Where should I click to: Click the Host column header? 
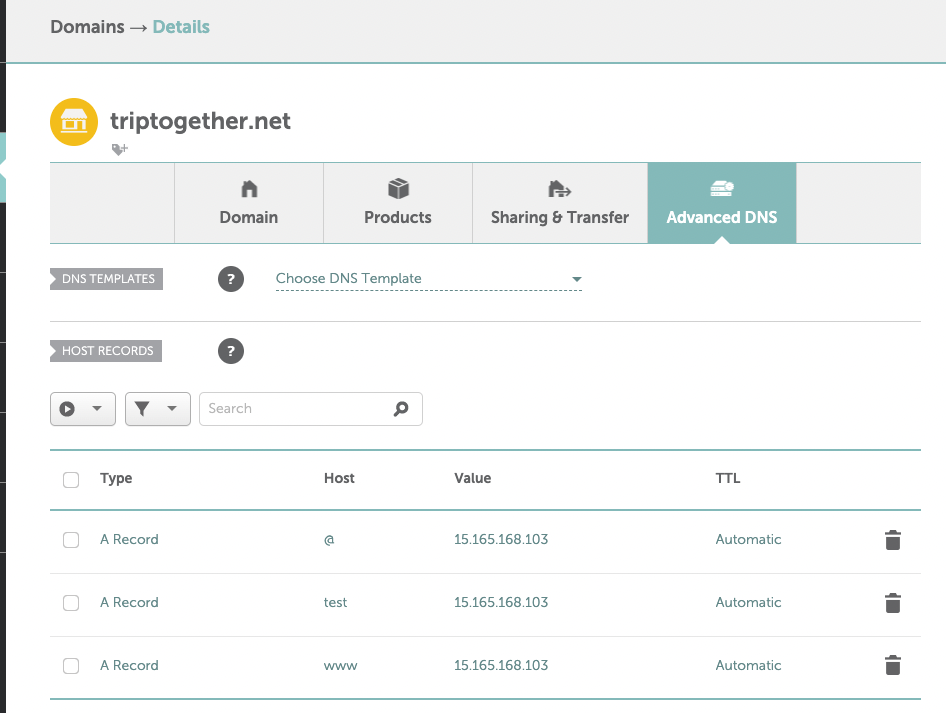[x=339, y=478]
